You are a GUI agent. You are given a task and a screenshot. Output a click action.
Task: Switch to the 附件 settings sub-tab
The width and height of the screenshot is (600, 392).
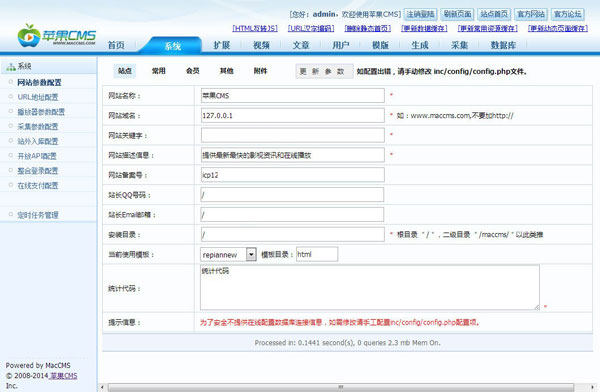pyautogui.click(x=260, y=71)
